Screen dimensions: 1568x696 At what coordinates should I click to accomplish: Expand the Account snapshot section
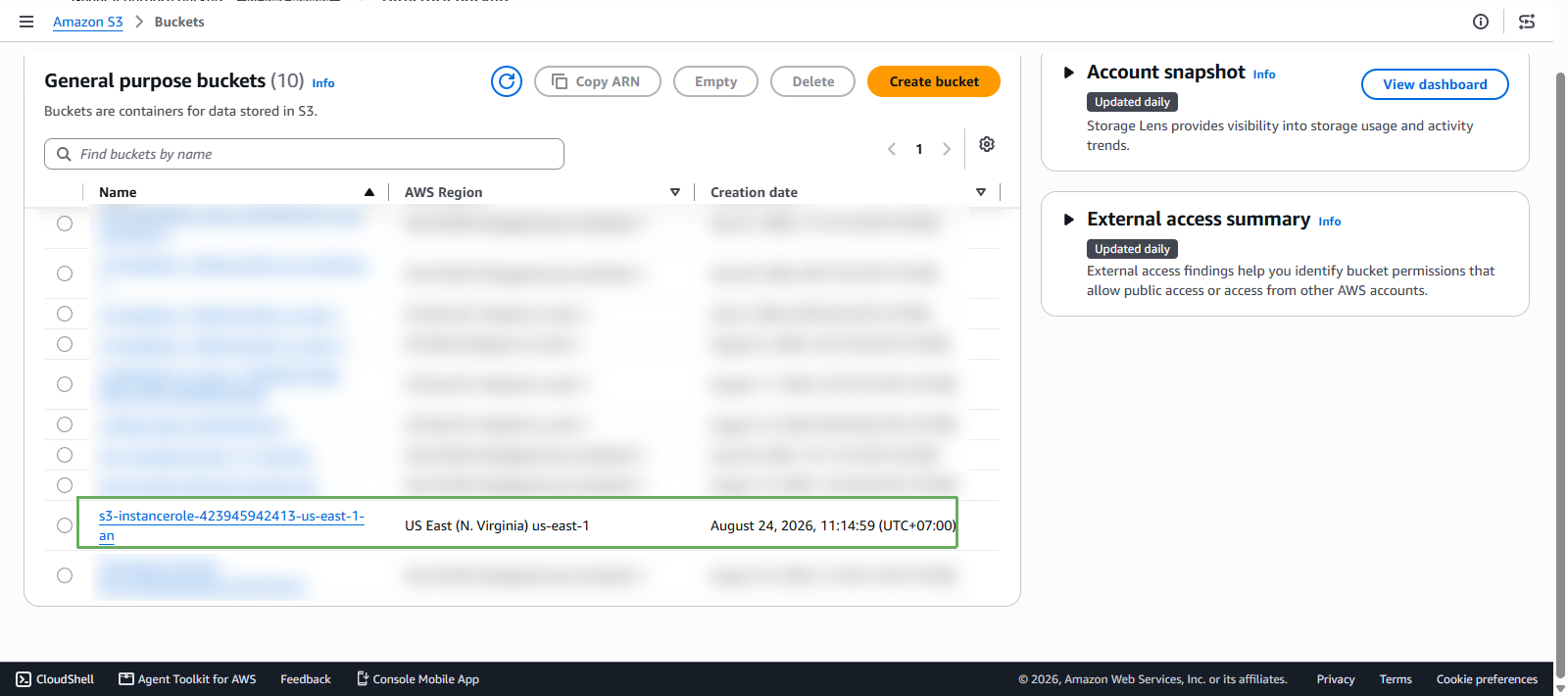[x=1069, y=73]
